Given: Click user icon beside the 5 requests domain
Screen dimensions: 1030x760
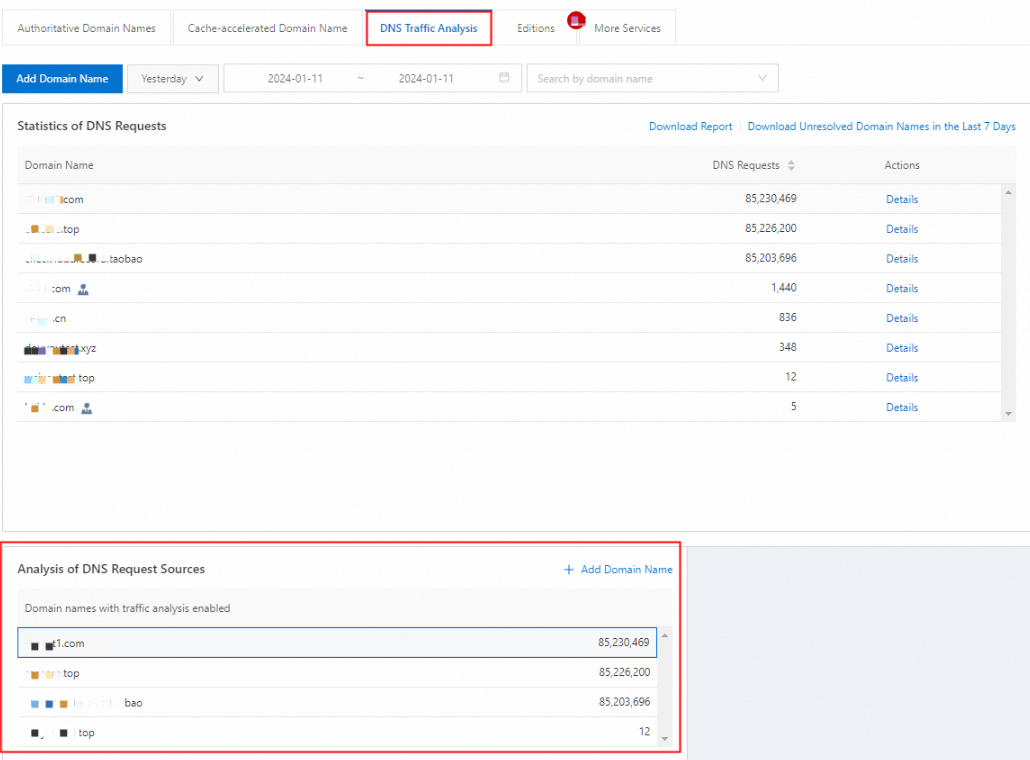Looking at the screenshot, I should [86, 409].
